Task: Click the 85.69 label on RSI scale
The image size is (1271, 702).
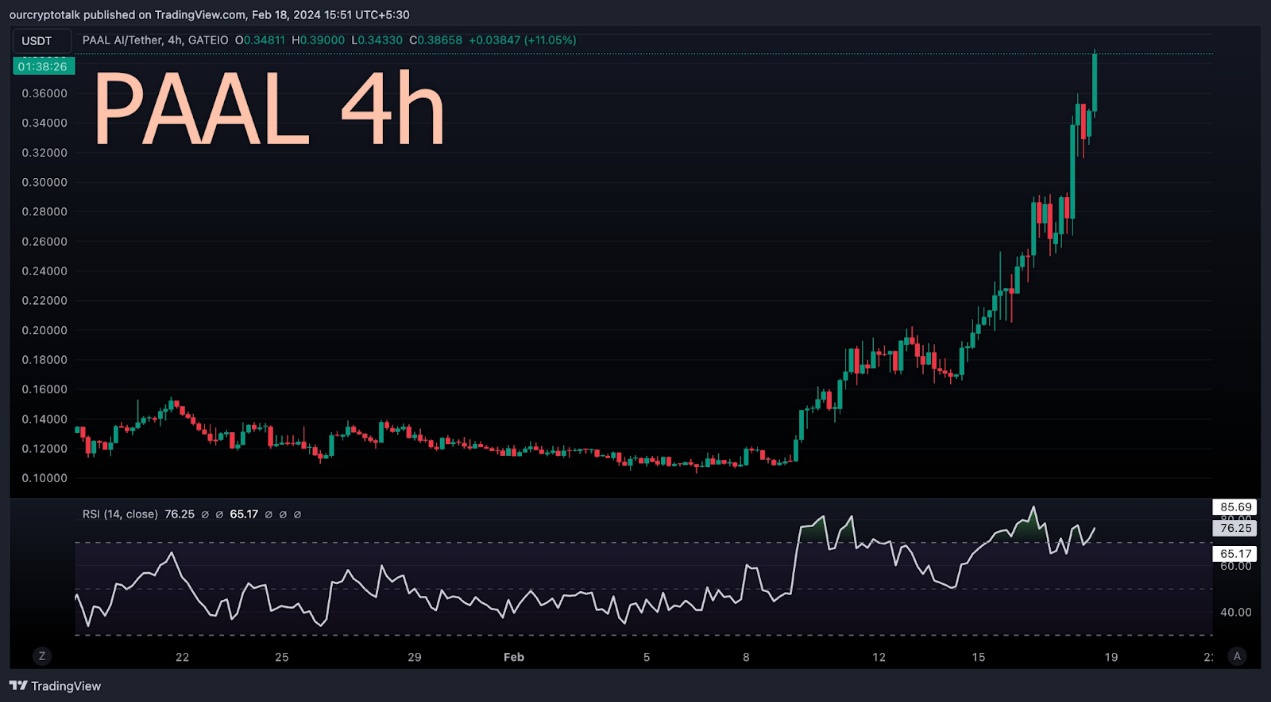Action: pos(1234,507)
